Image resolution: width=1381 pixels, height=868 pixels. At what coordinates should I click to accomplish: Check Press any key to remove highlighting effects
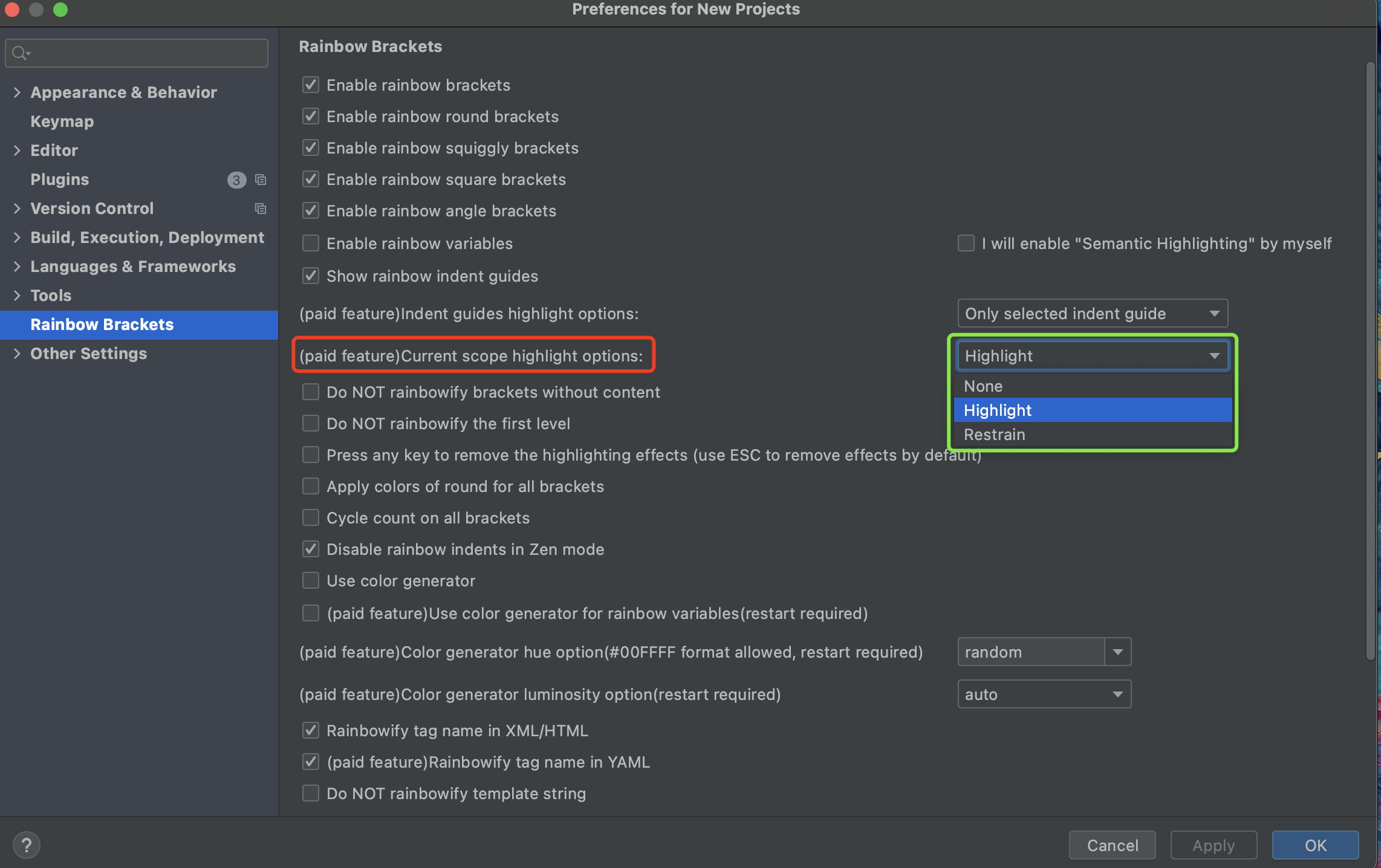[311, 455]
